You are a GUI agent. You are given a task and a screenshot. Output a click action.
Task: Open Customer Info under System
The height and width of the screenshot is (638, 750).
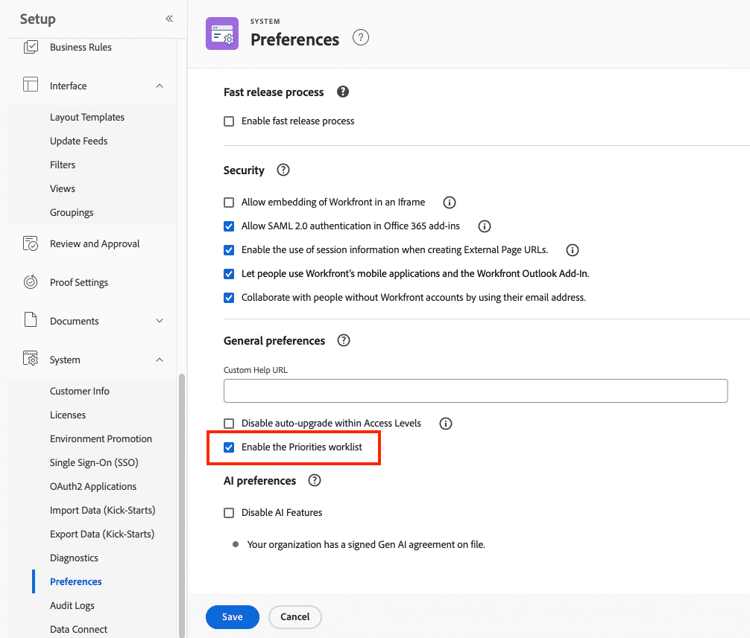point(79,391)
